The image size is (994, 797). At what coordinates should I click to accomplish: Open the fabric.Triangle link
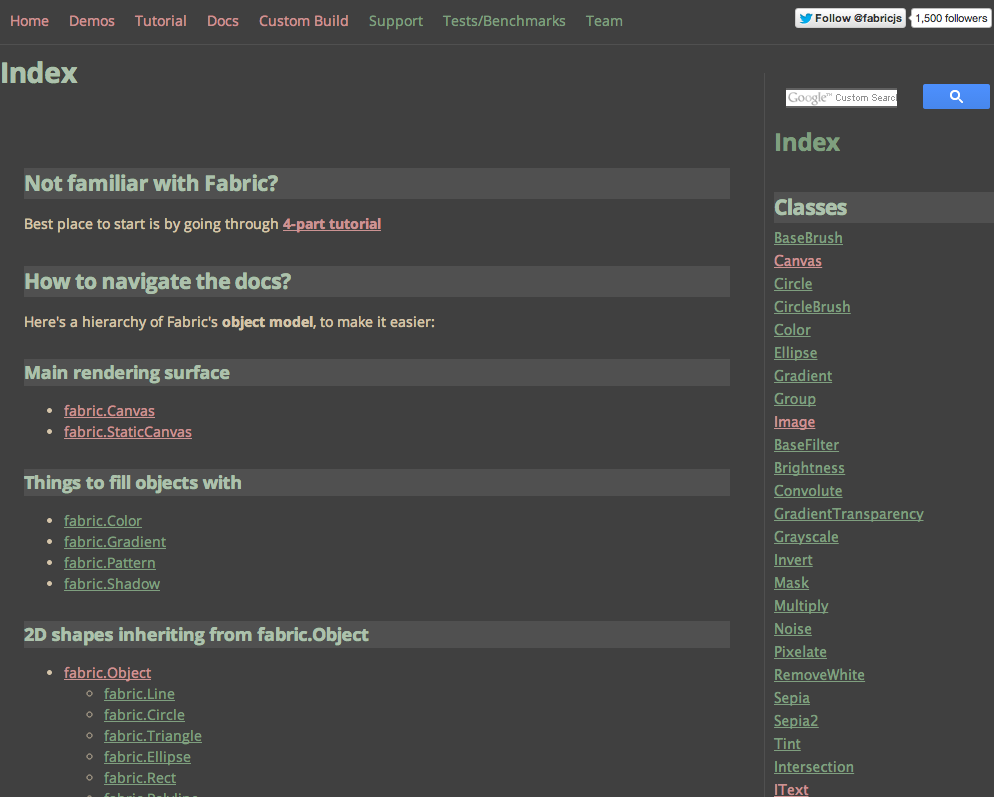153,735
